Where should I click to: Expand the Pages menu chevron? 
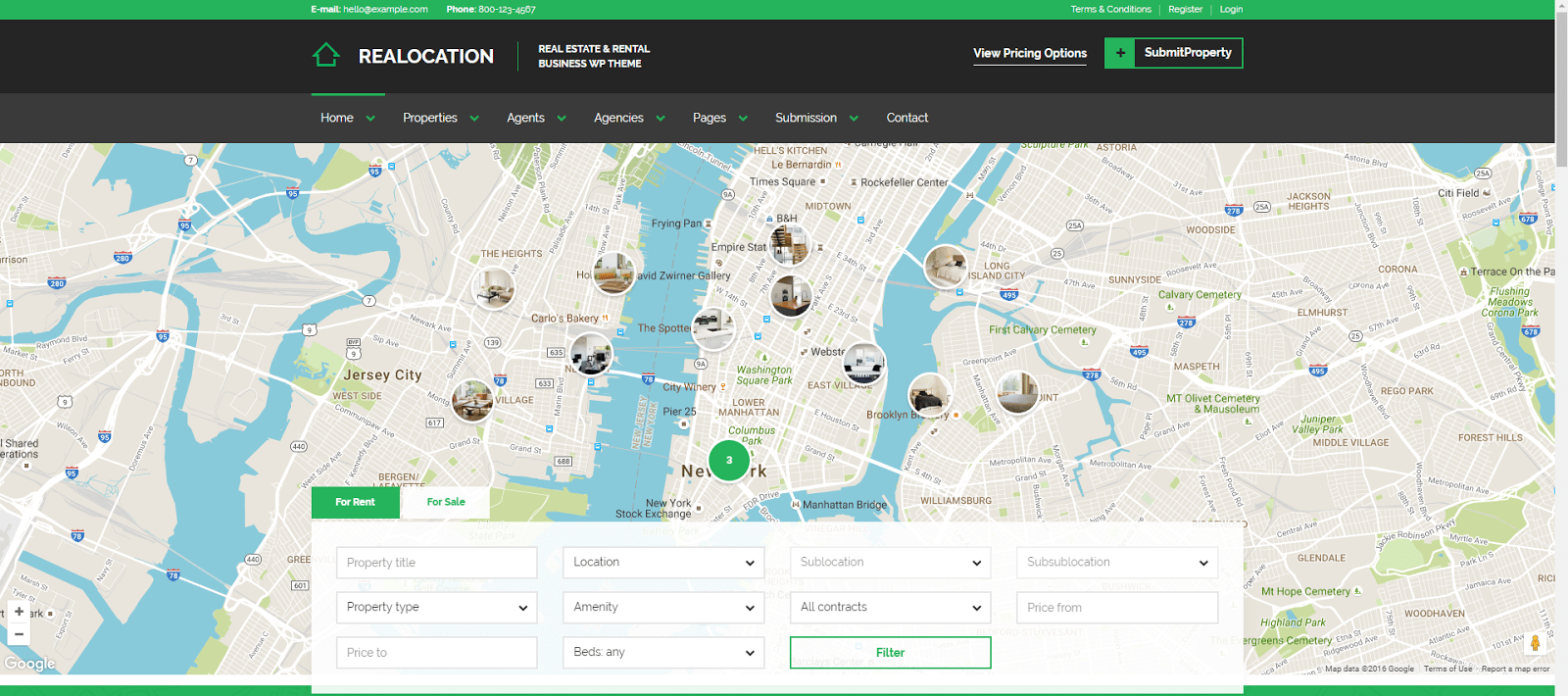pyautogui.click(x=743, y=119)
